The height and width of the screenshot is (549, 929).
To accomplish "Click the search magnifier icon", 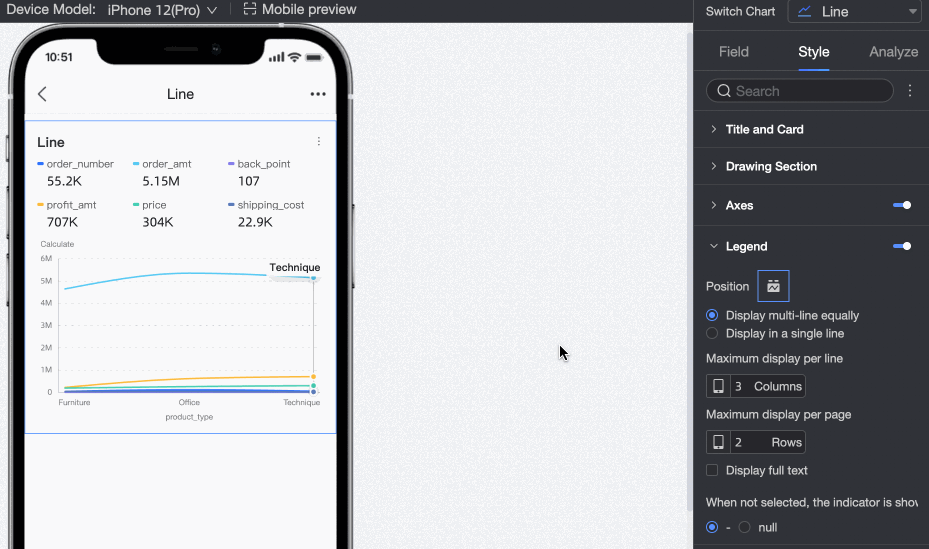I will tap(724, 91).
